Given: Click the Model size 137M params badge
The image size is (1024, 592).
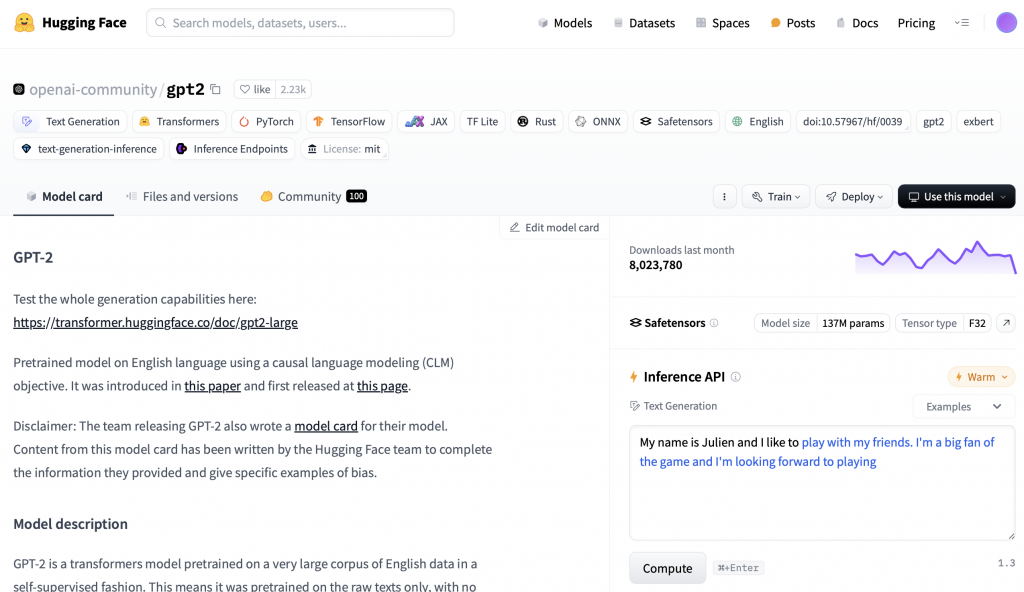Looking at the screenshot, I should tap(822, 323).
